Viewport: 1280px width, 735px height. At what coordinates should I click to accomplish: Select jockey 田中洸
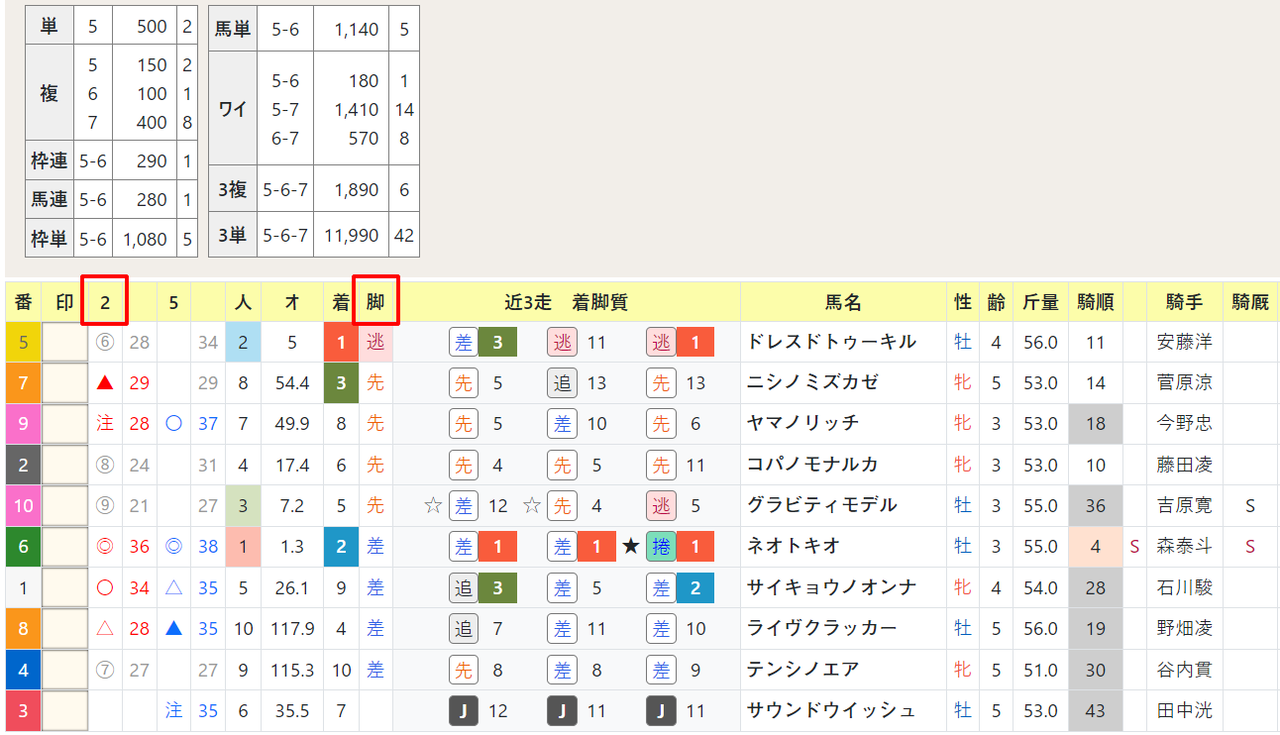click(x=1184, y=710)
